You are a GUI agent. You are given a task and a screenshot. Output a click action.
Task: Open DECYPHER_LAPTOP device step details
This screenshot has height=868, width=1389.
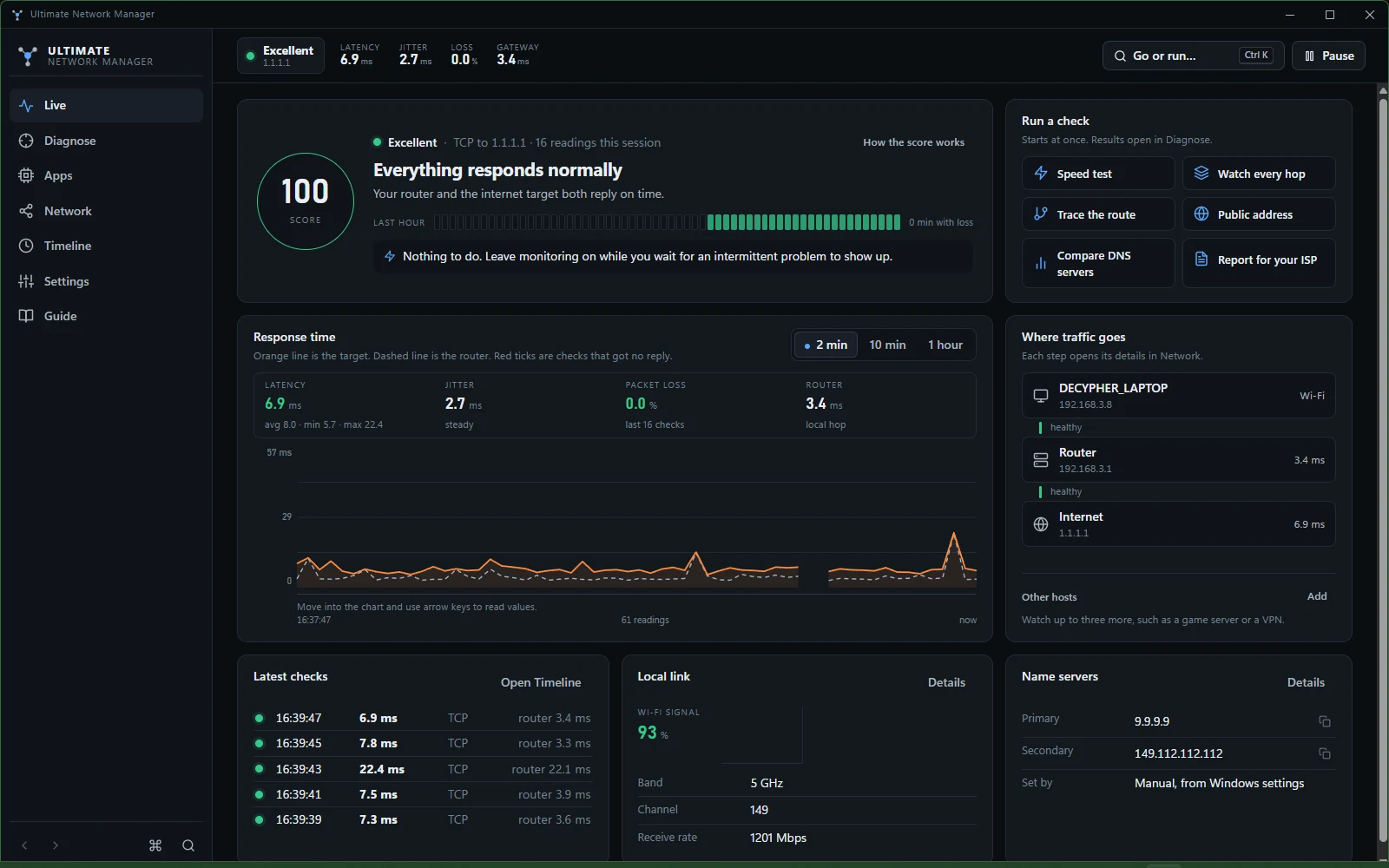(1178, 396)
